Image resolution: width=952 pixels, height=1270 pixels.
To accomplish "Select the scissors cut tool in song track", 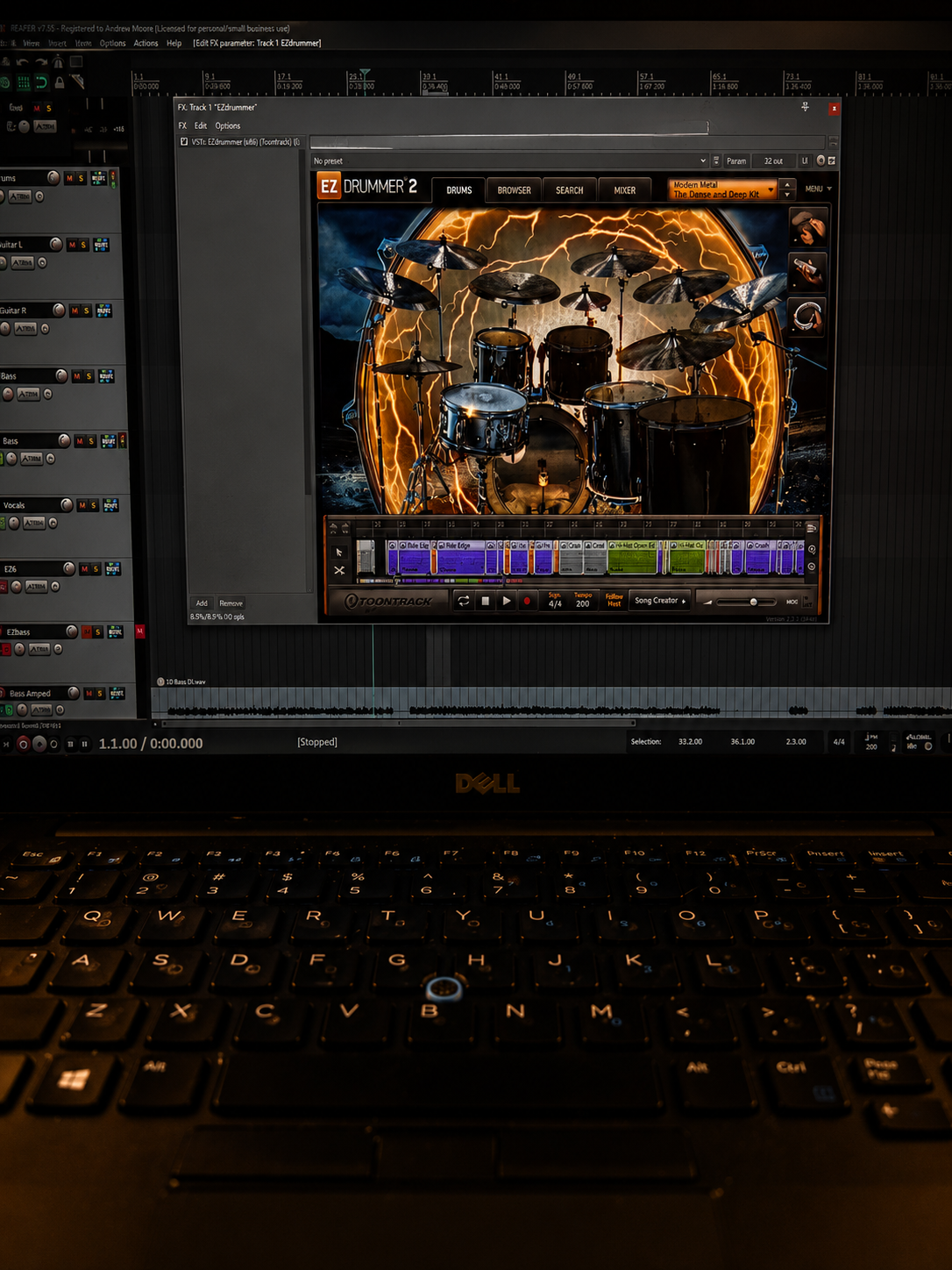I will [339, 570].
